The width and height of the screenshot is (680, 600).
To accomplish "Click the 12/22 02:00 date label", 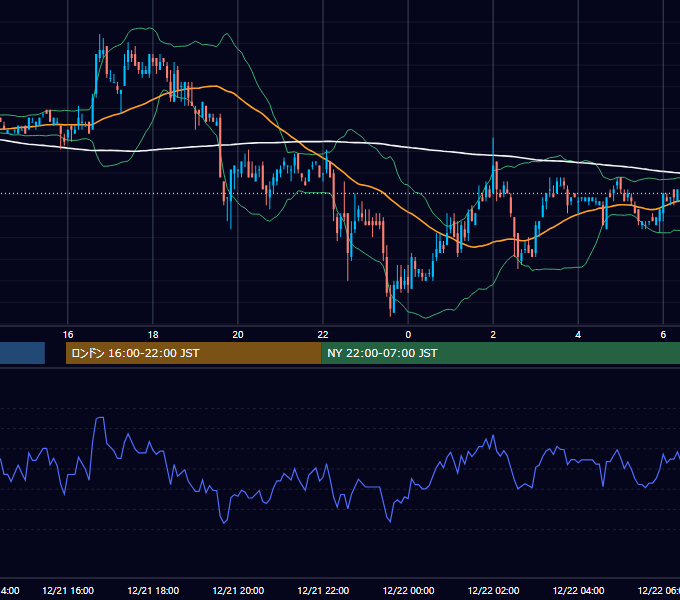I will pyautogui.click(x=493, y=590).
